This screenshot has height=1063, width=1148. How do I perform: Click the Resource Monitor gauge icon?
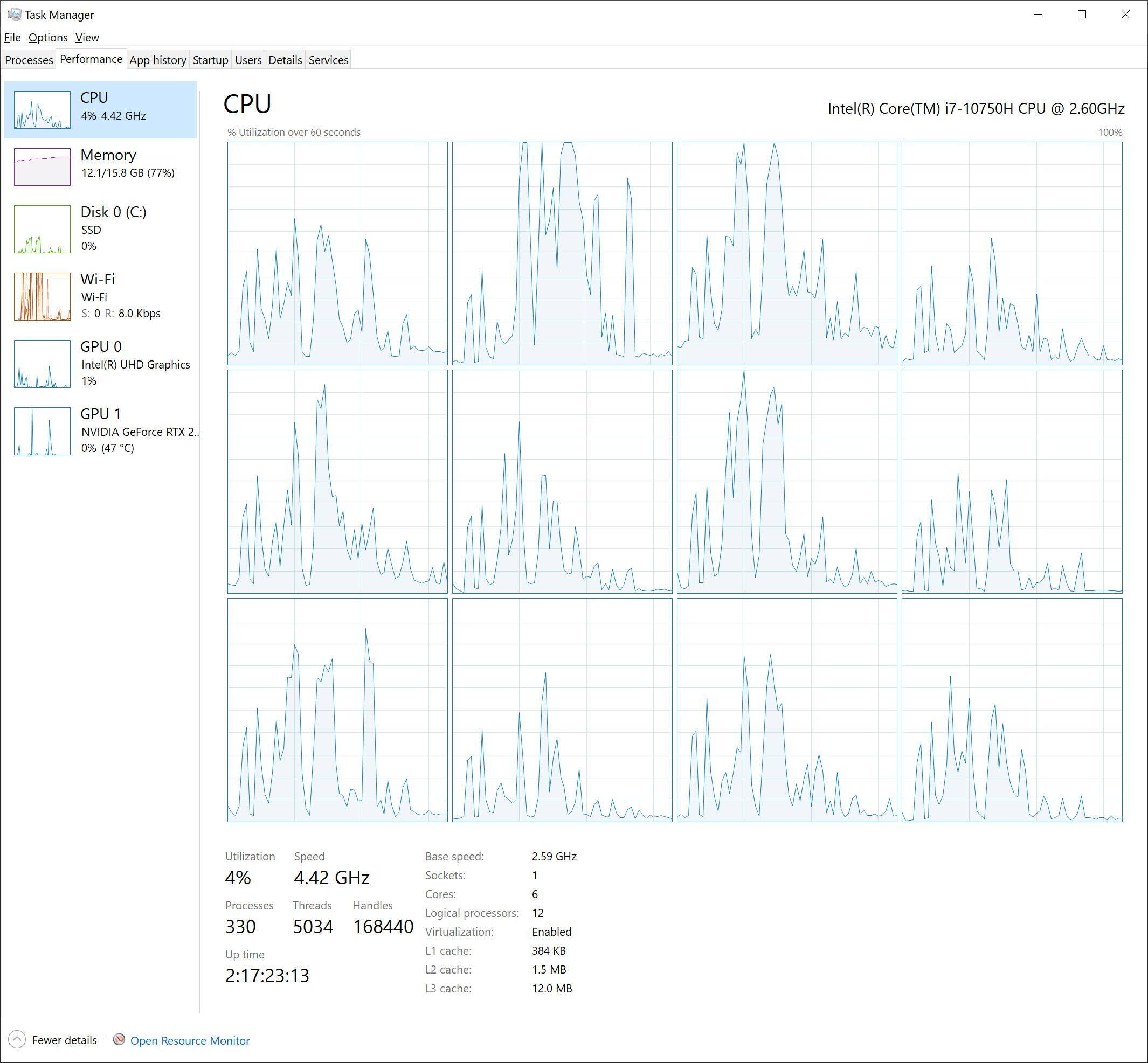(x=119, y=1040)
